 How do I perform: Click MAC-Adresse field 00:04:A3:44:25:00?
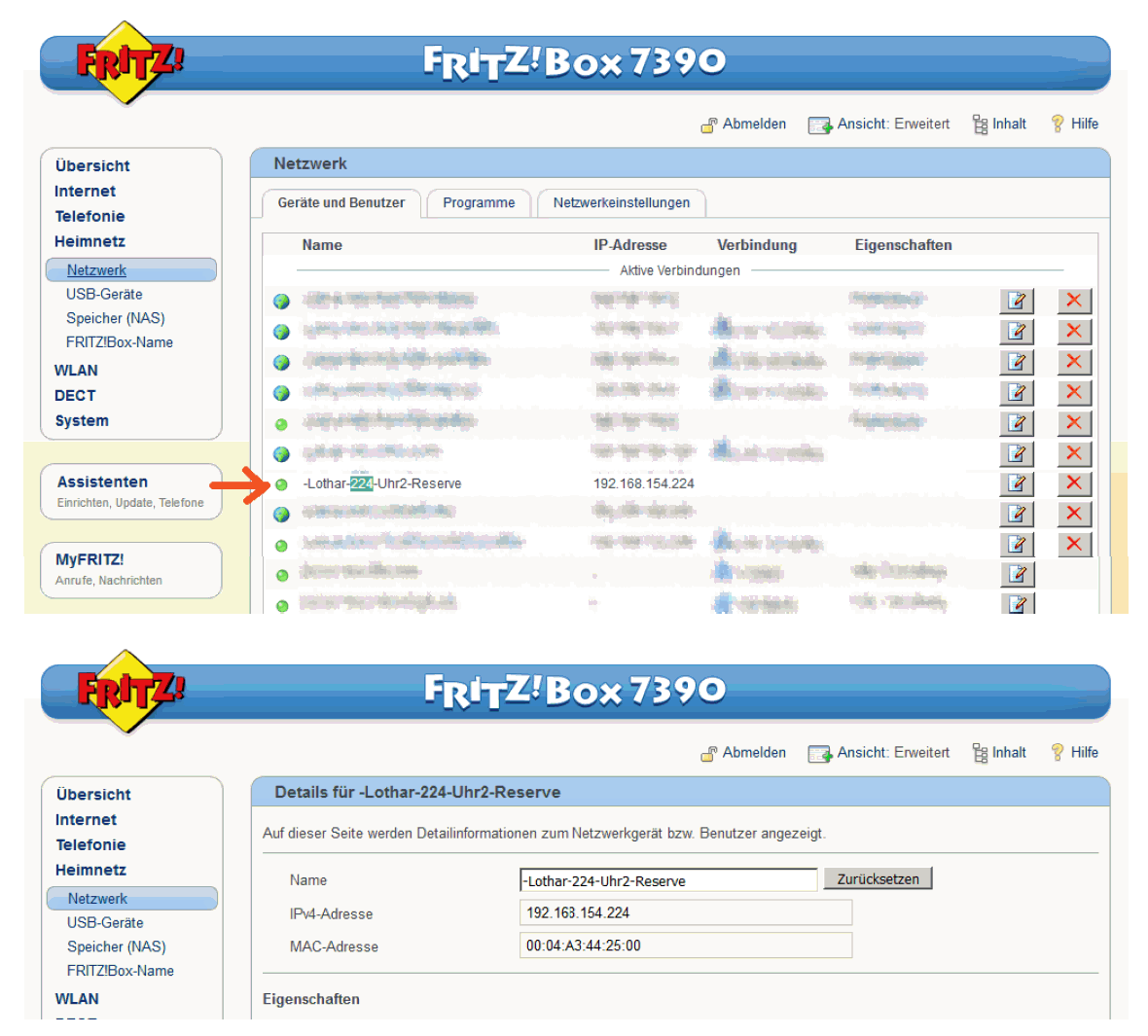(x=686, y=946)
